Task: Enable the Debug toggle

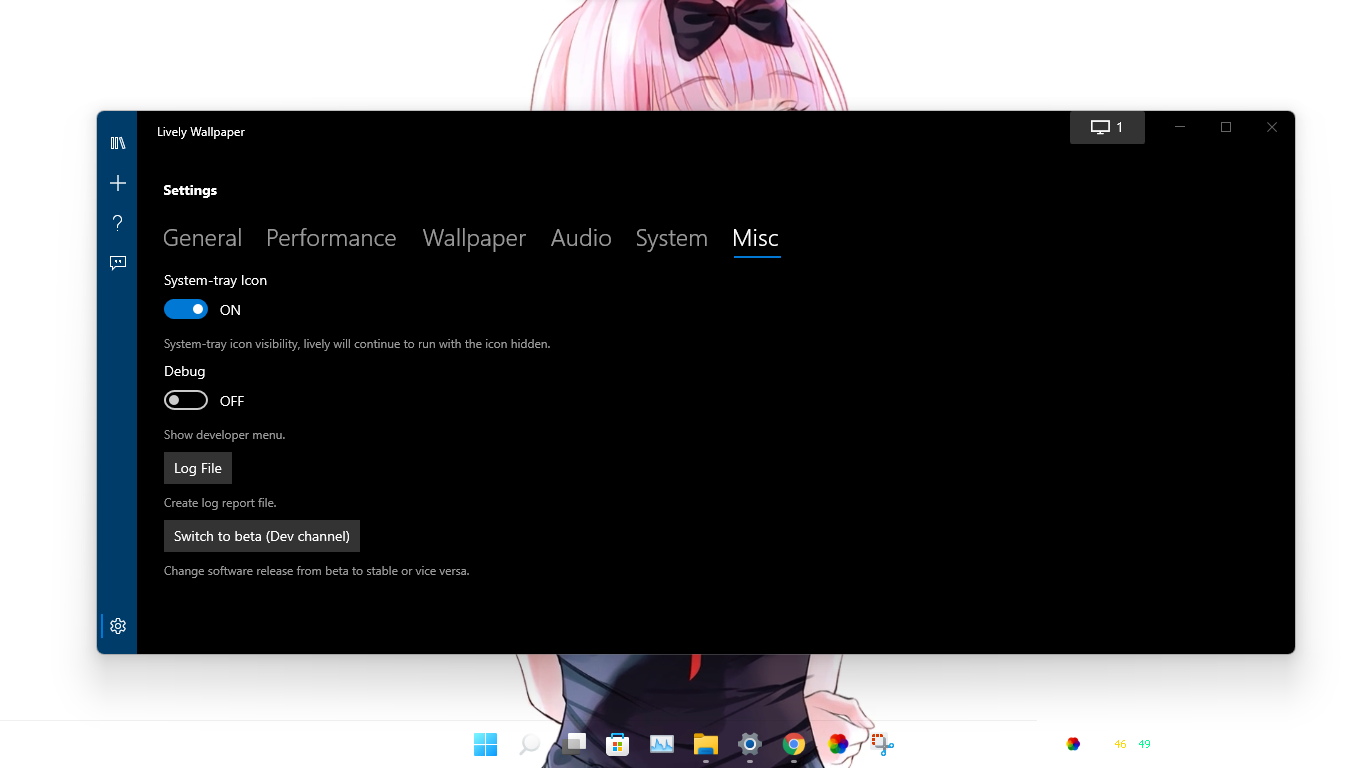Action: click(186, 400)
